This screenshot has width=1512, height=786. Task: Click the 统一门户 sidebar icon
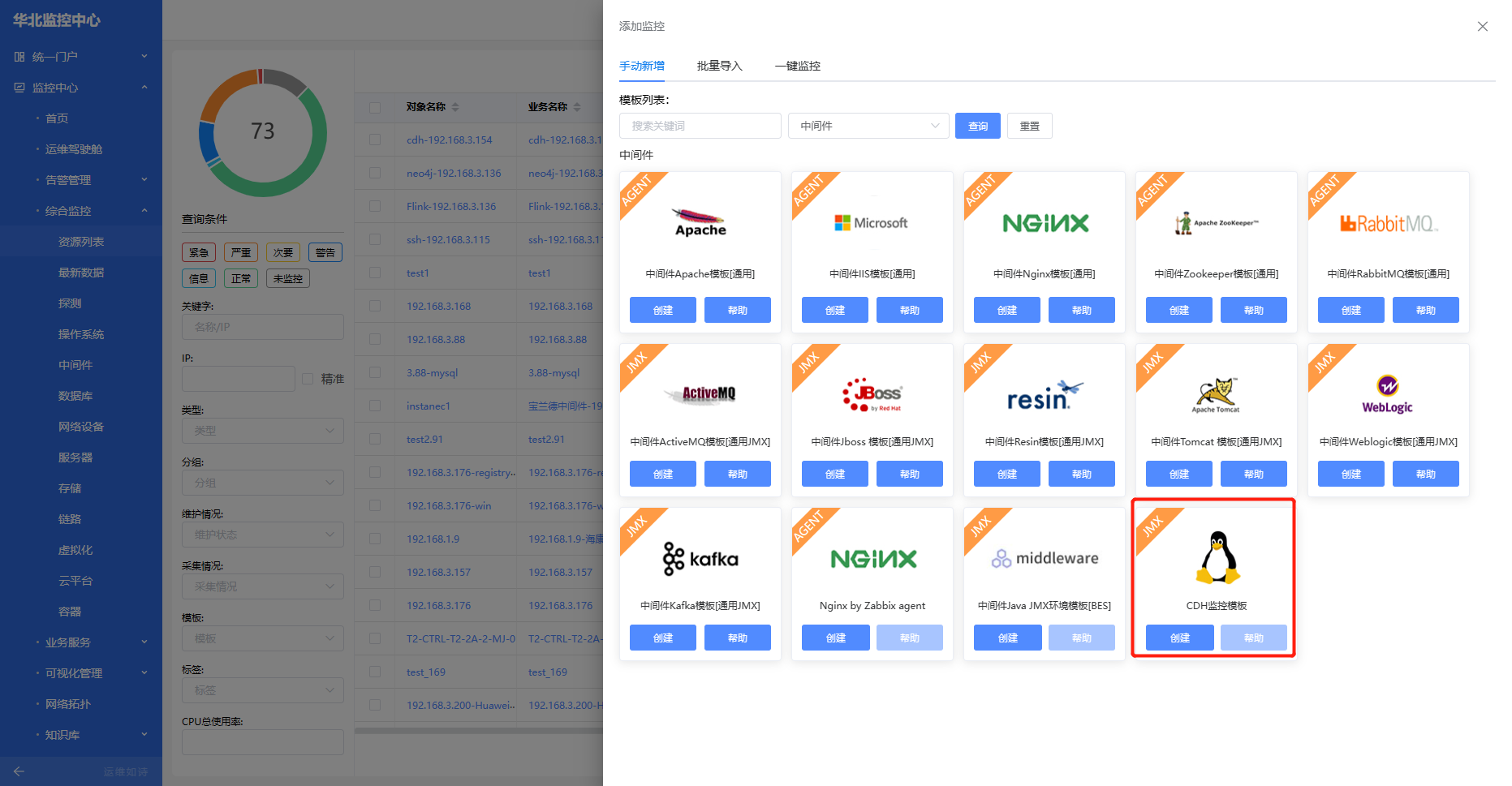coord(19,57)
